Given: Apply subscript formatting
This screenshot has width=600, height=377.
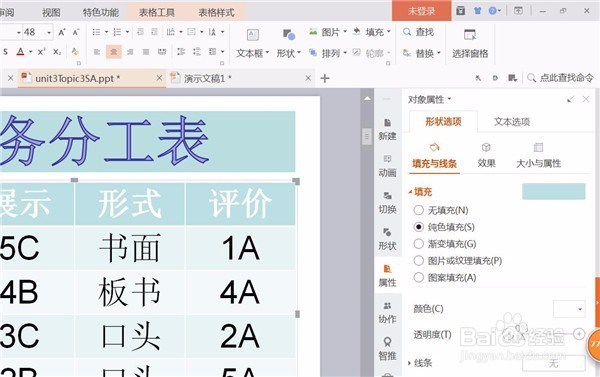Looking at the screenshot, I should pyautogui.click(x=57, y=52).
